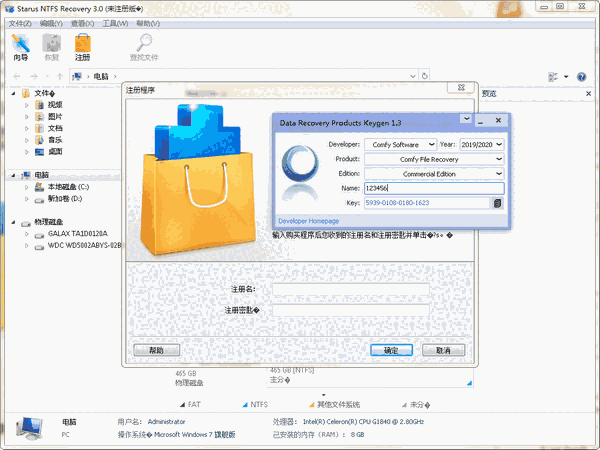The image size is (600, 450).
Task: Go forward with the right arrow
Action: 34,77
